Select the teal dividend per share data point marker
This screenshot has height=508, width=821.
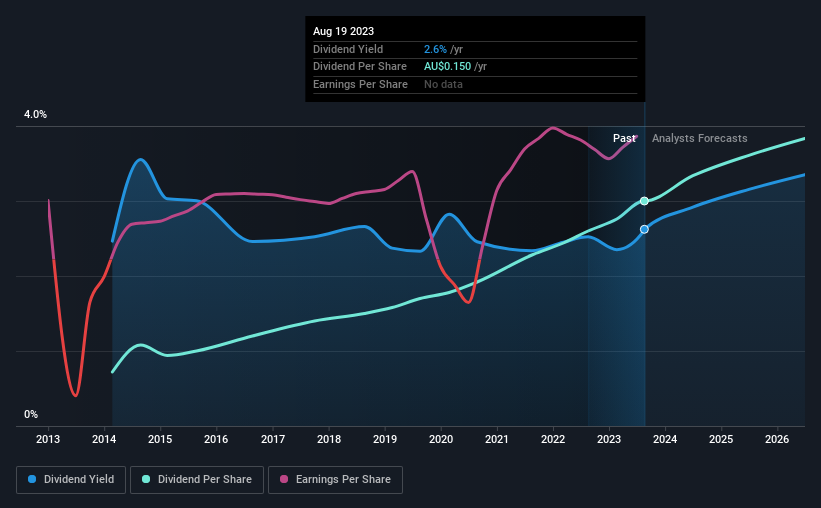(x=645, y=201)
